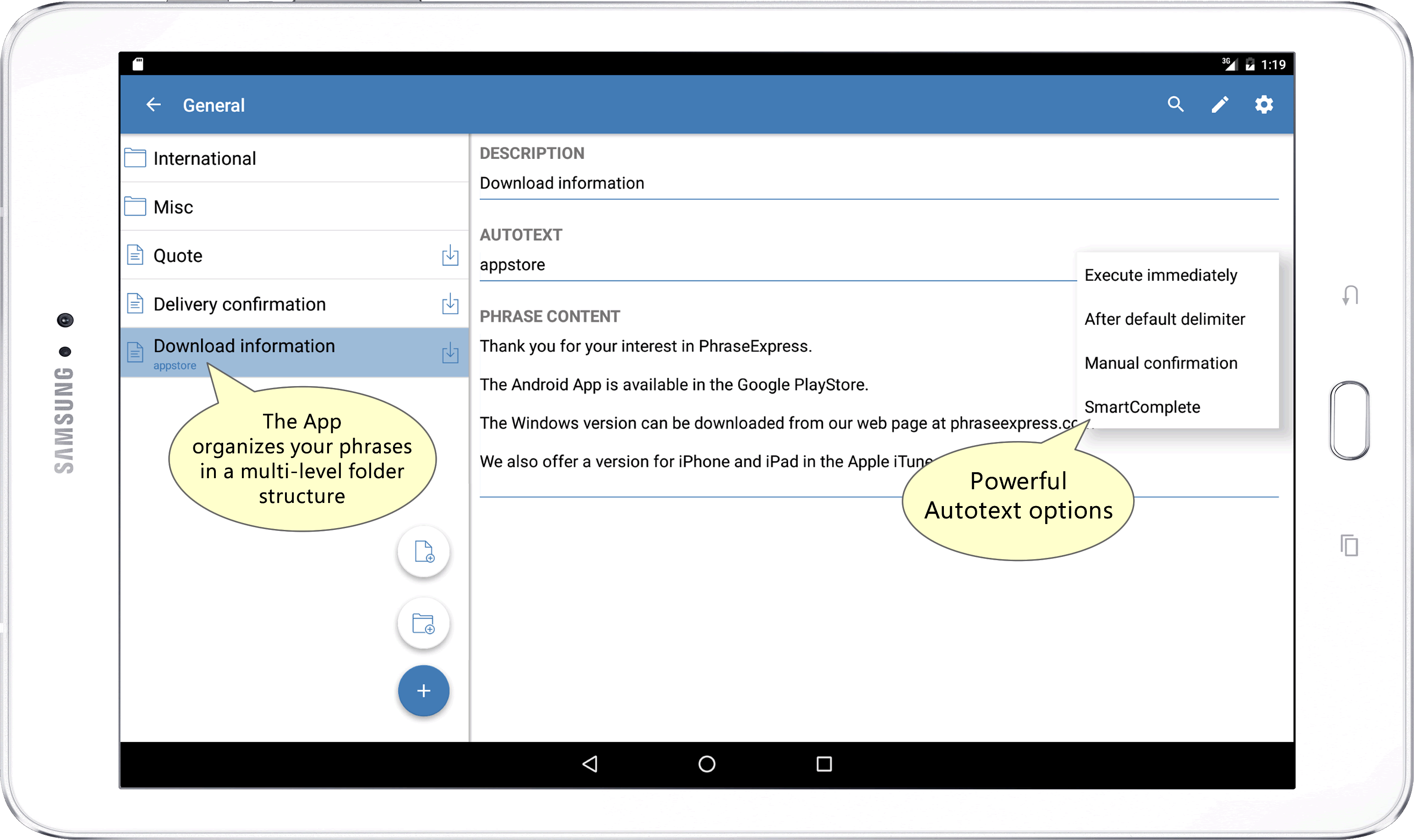This screenshot has width=1414, height=840.
Task: Select the Download information phrase
Action: [x=295, y=353]
